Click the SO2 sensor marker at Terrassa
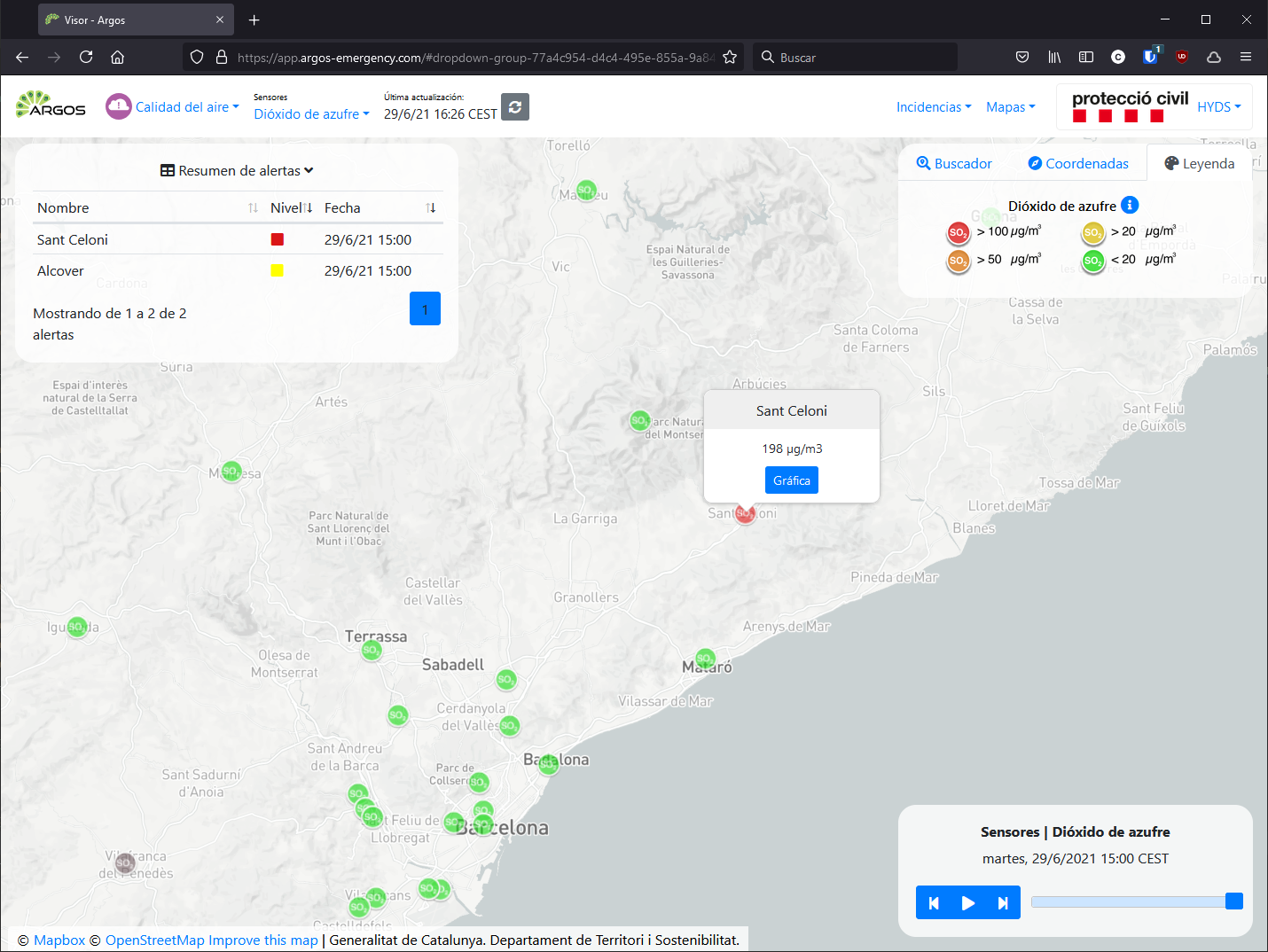 pos(372,651)
